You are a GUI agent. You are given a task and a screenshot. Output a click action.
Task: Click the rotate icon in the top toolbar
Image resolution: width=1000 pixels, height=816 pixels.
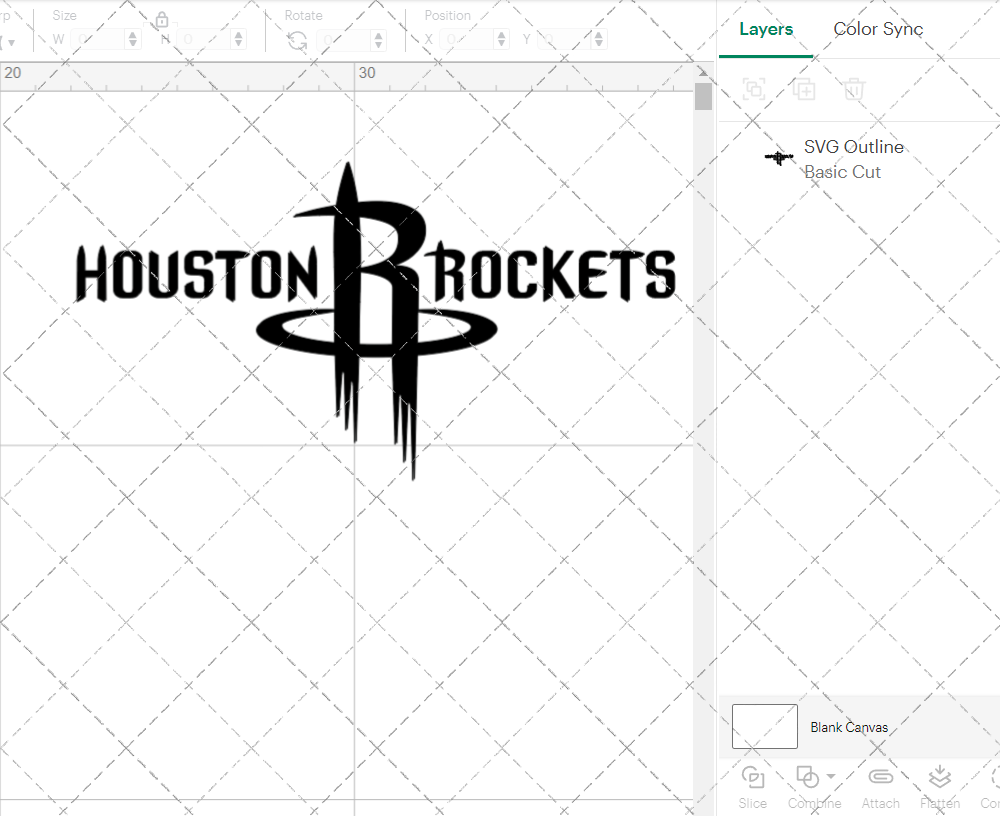pos(295,38)
